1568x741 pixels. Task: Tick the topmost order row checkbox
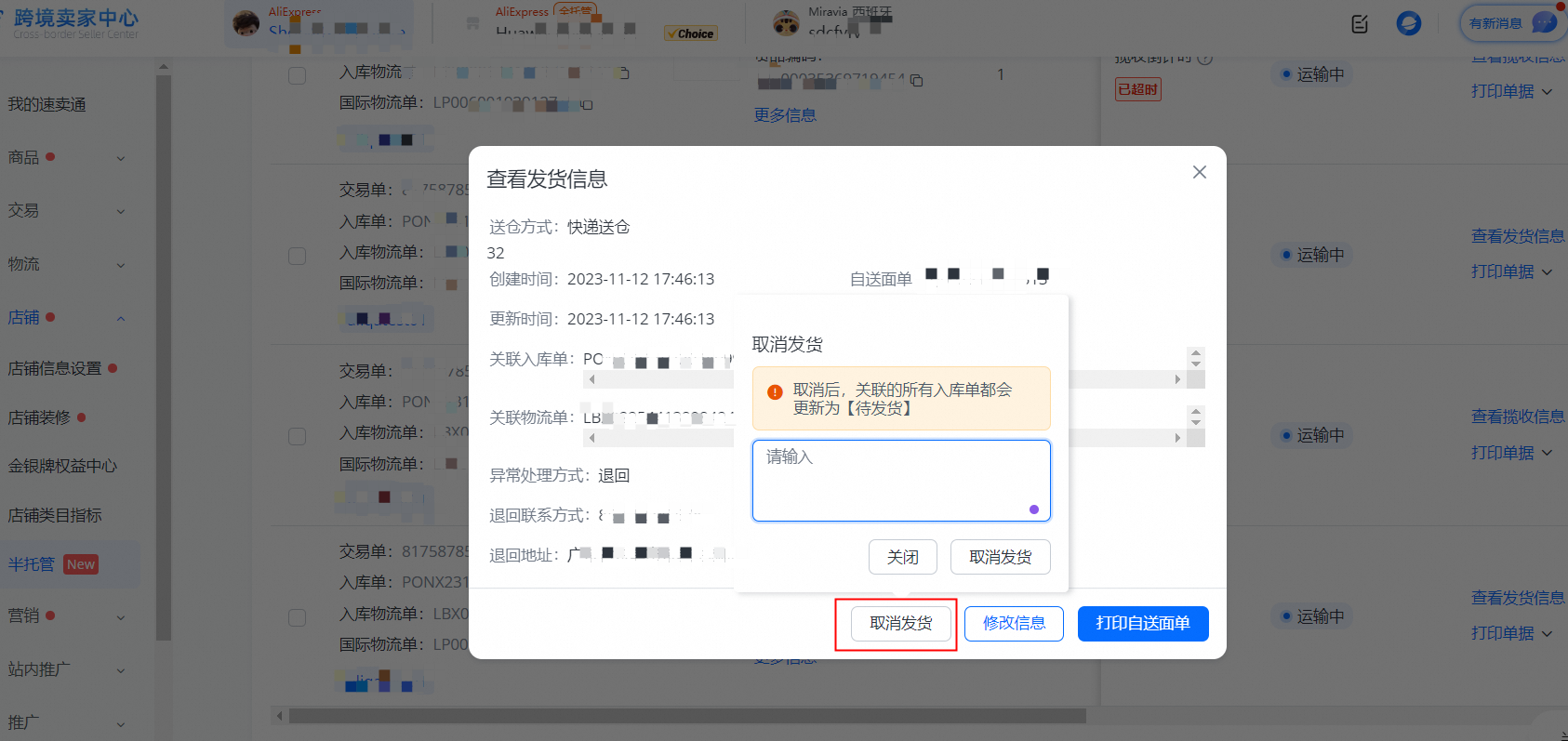[x=298, y=75]
